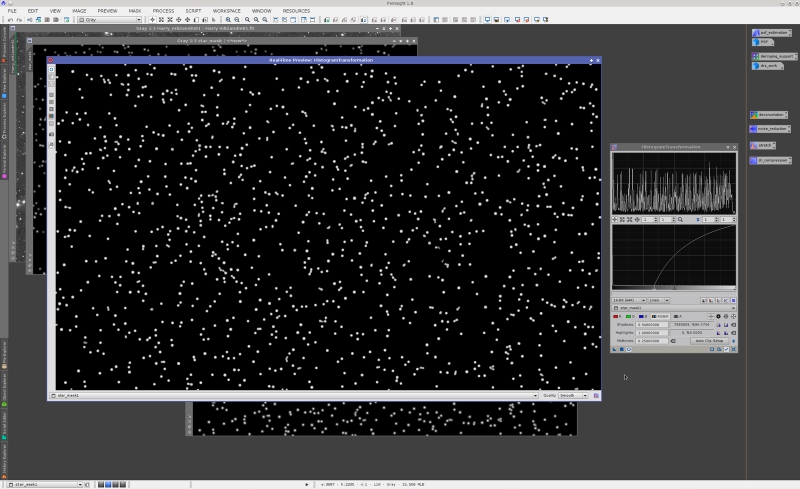Click the Real-Time Preview top-left zoom tool icon

51,69
